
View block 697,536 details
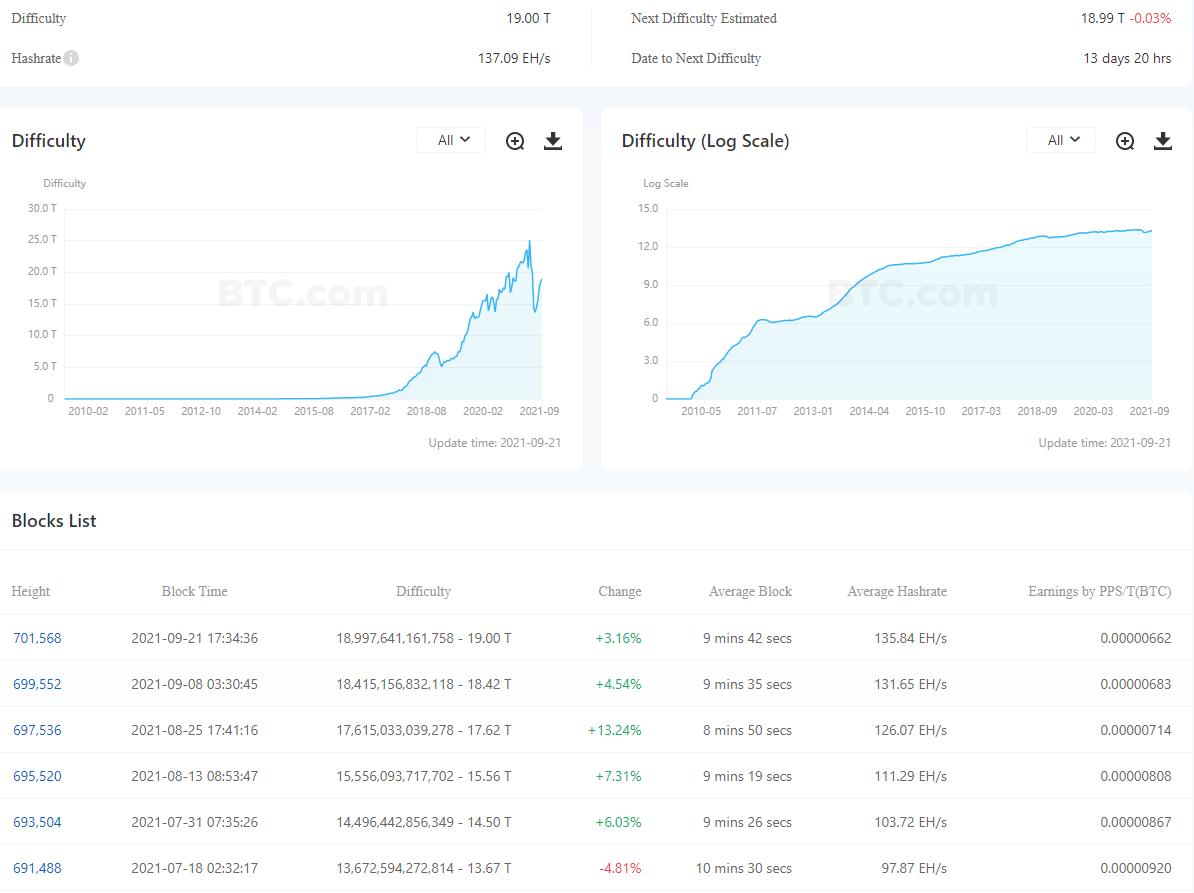point(36,730)
